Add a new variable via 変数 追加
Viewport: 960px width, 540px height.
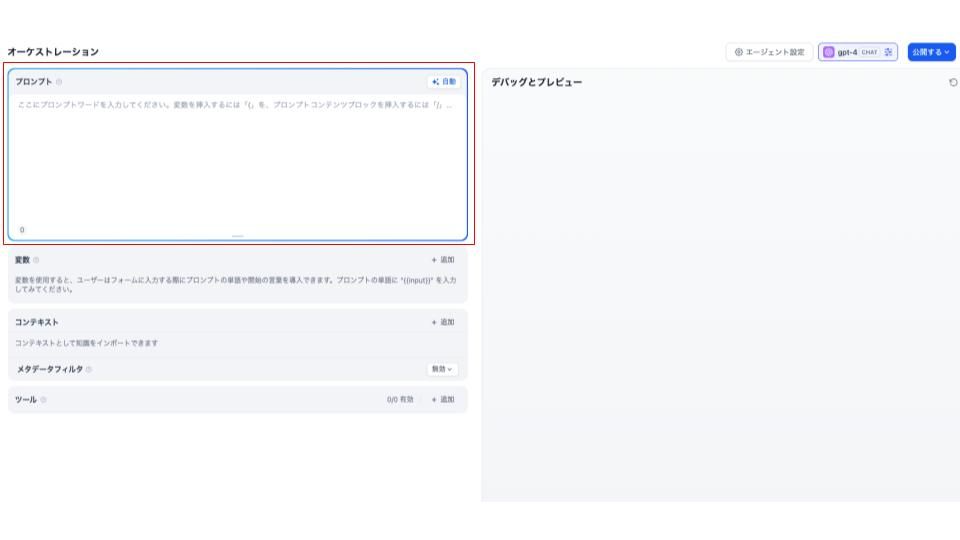[x=442, y=259]
